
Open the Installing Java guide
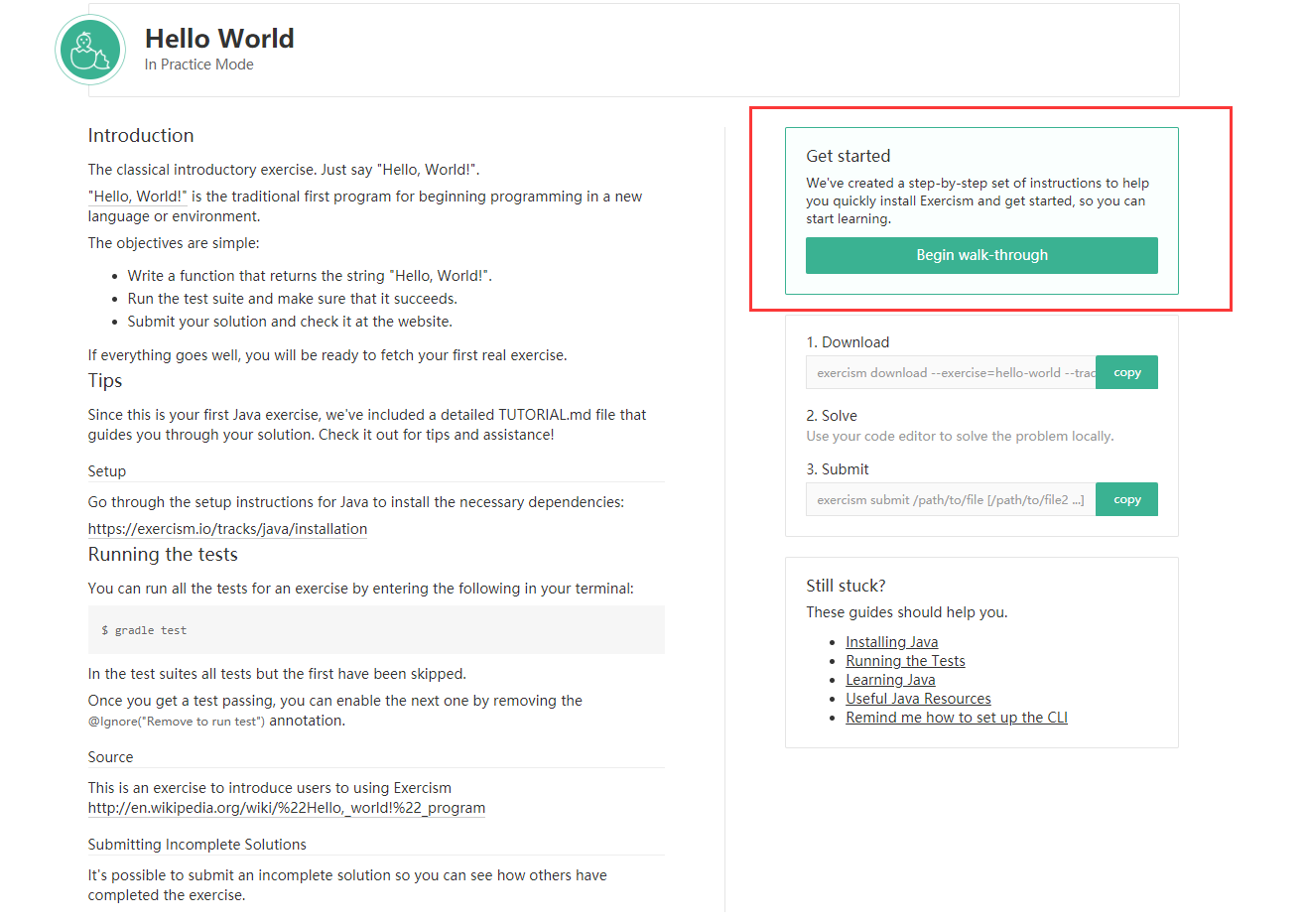click(891, 642)
